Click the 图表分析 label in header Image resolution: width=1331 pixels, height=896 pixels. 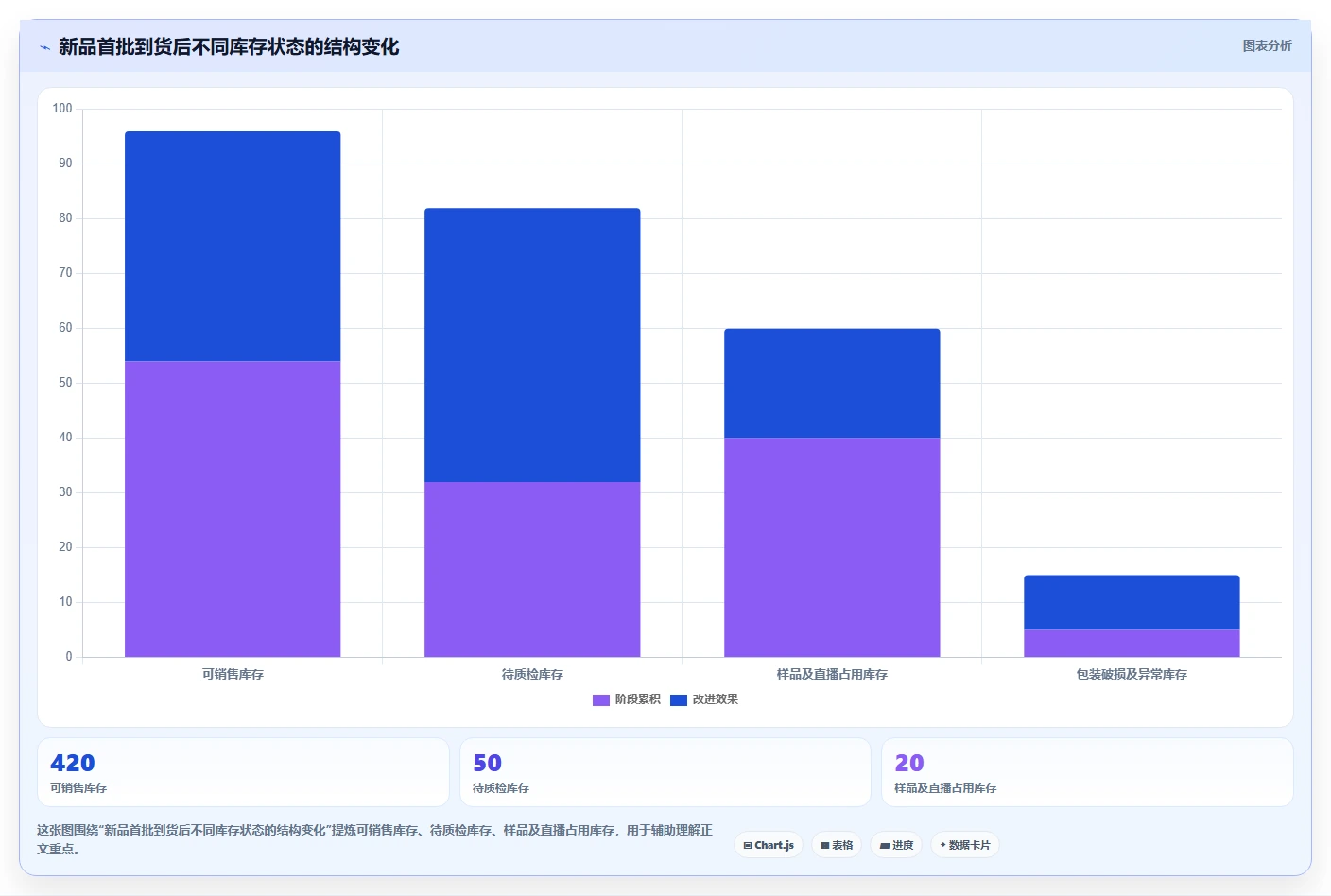tap(1267, 45)
